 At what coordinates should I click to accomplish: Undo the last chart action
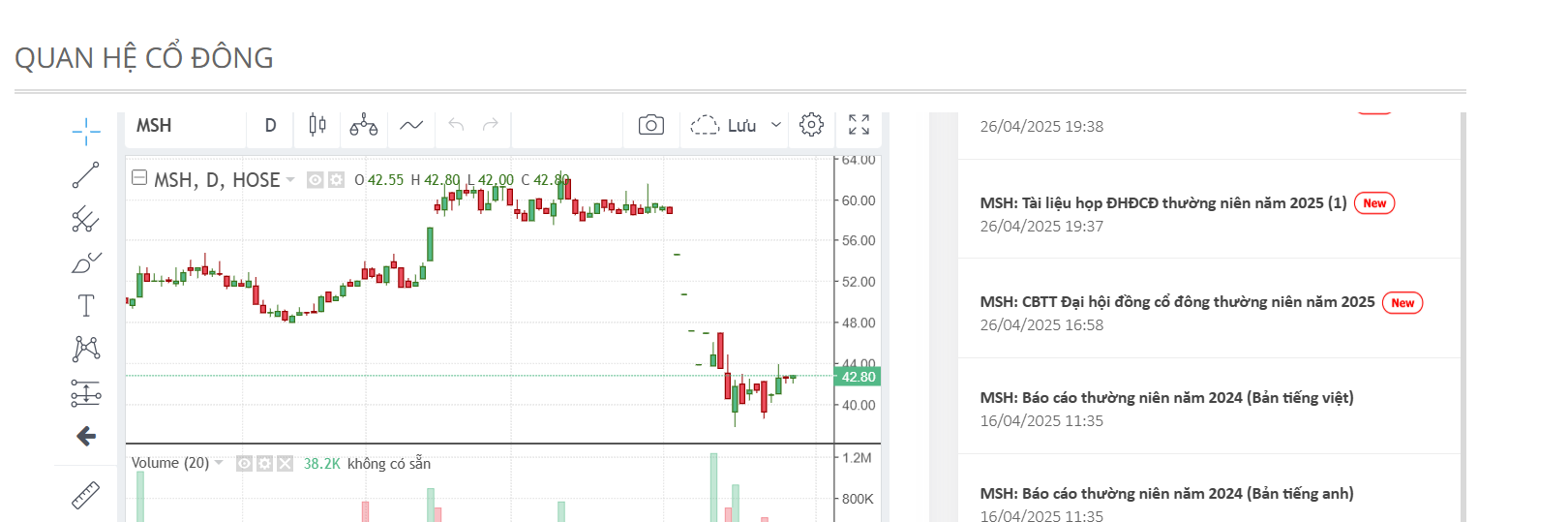(457, 125)
